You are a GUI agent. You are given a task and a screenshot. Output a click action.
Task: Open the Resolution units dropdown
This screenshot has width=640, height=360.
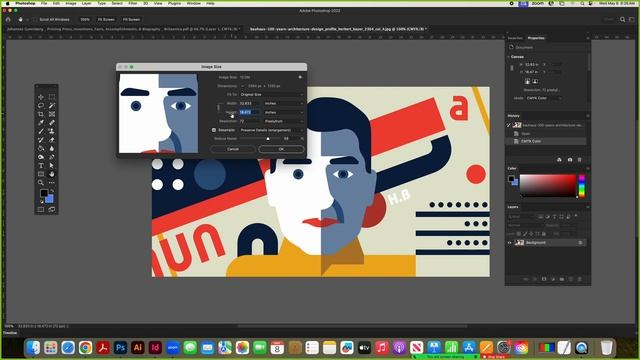284,121
